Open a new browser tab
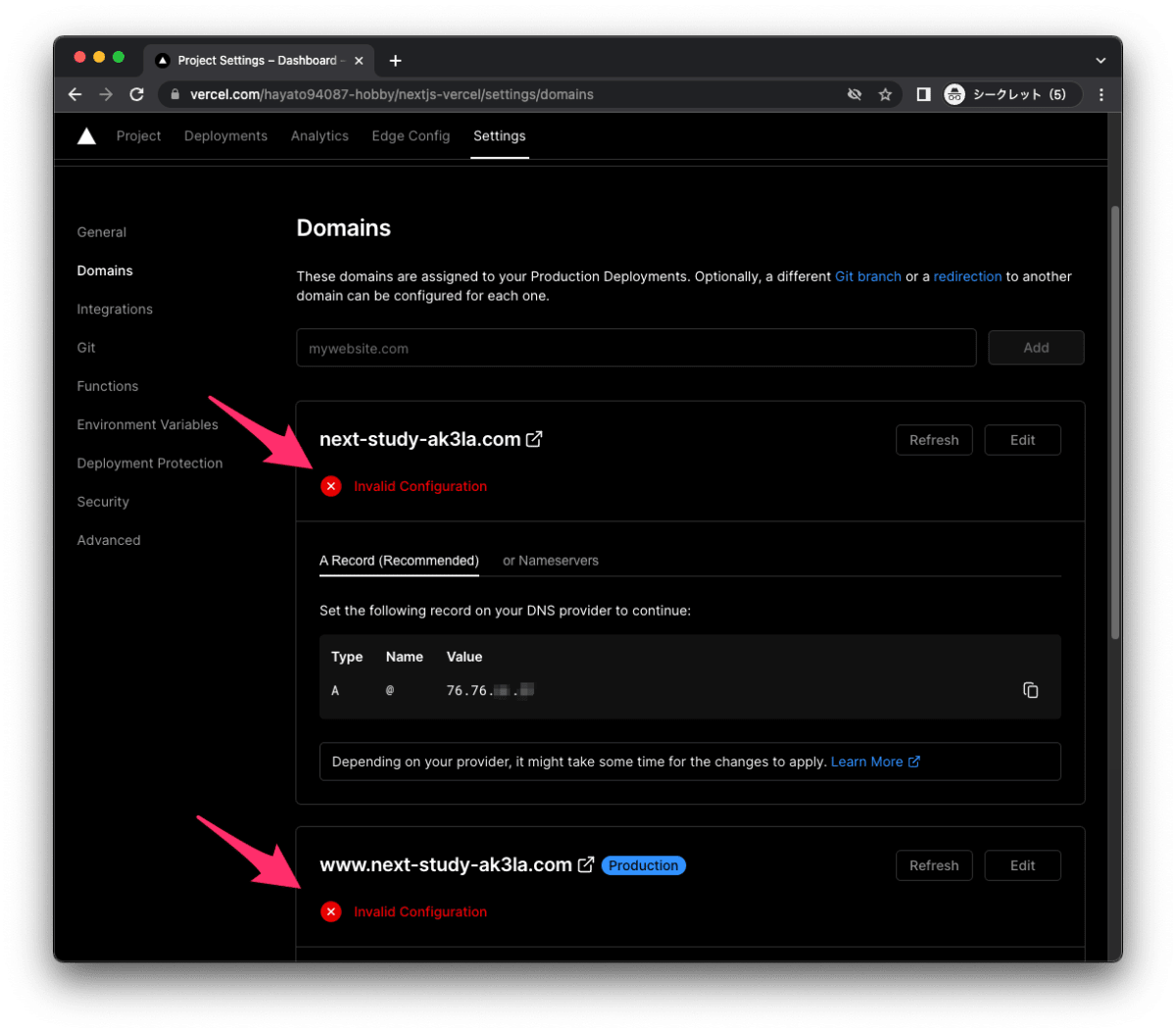The height and width of the screenshot is (1033, 1176). (395, 61)
